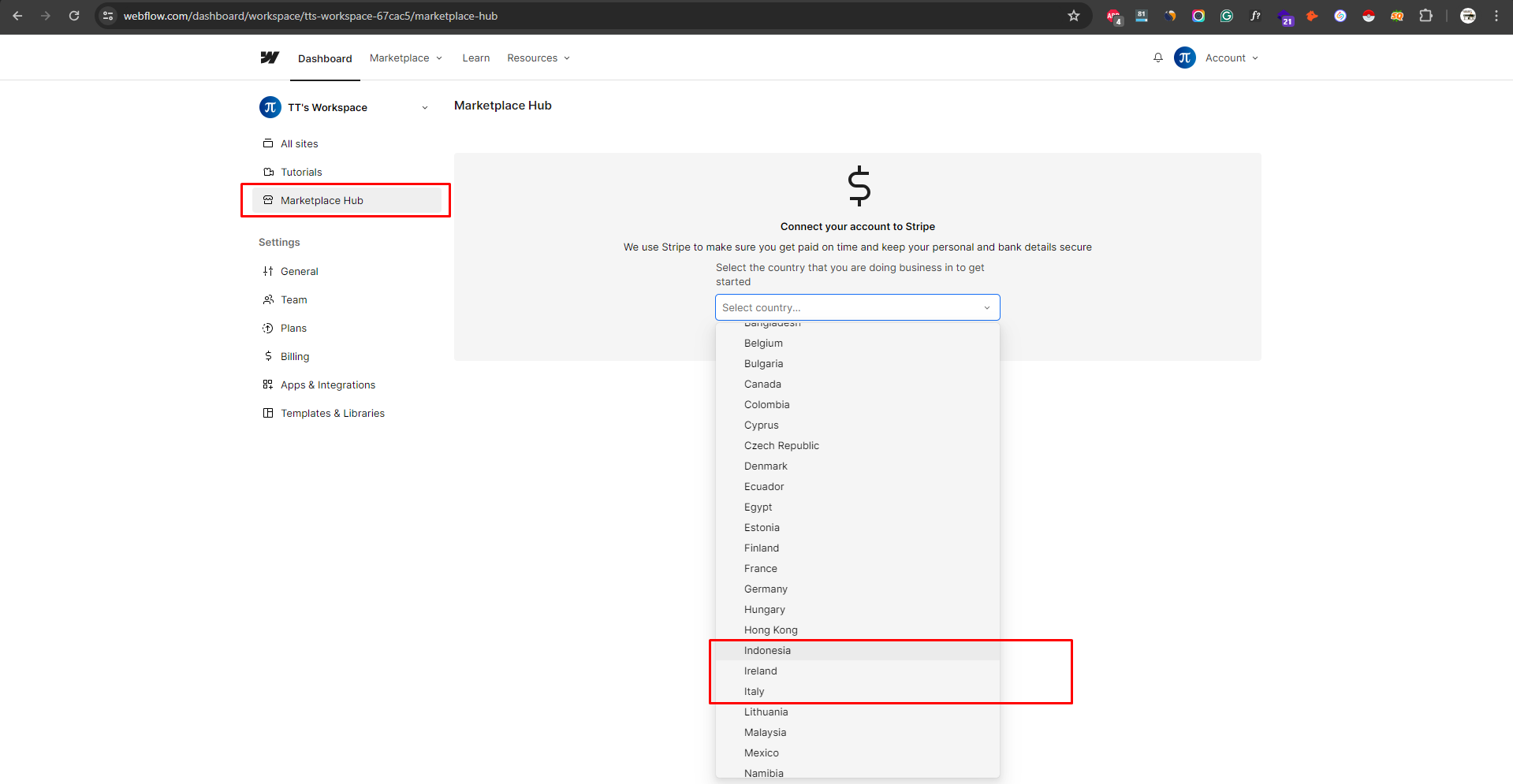1513x784 pixels.
Task: Select Ecuador from country list
Action: click(x=858, y=486)
